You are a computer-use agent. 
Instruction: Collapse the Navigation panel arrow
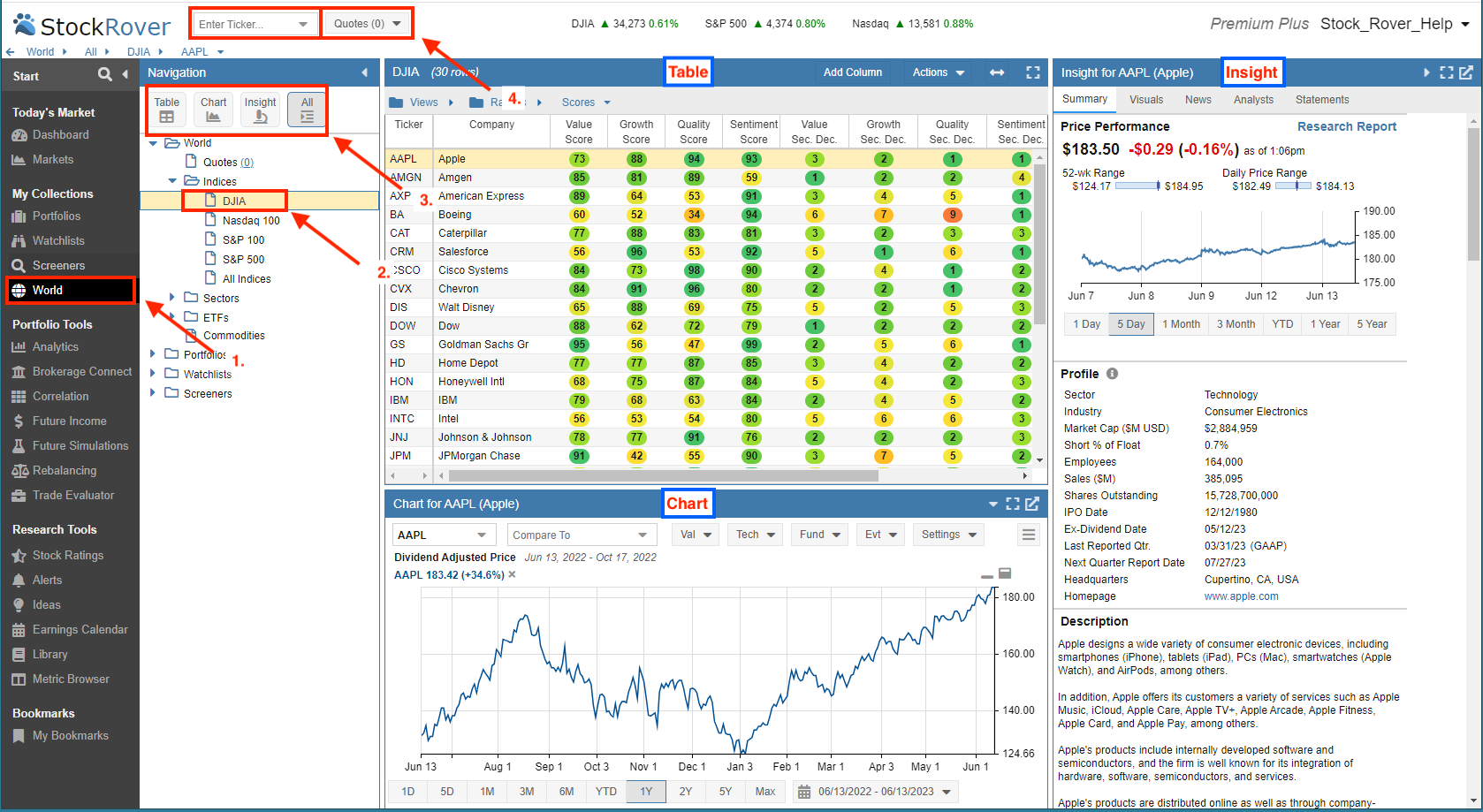point(364,72)
